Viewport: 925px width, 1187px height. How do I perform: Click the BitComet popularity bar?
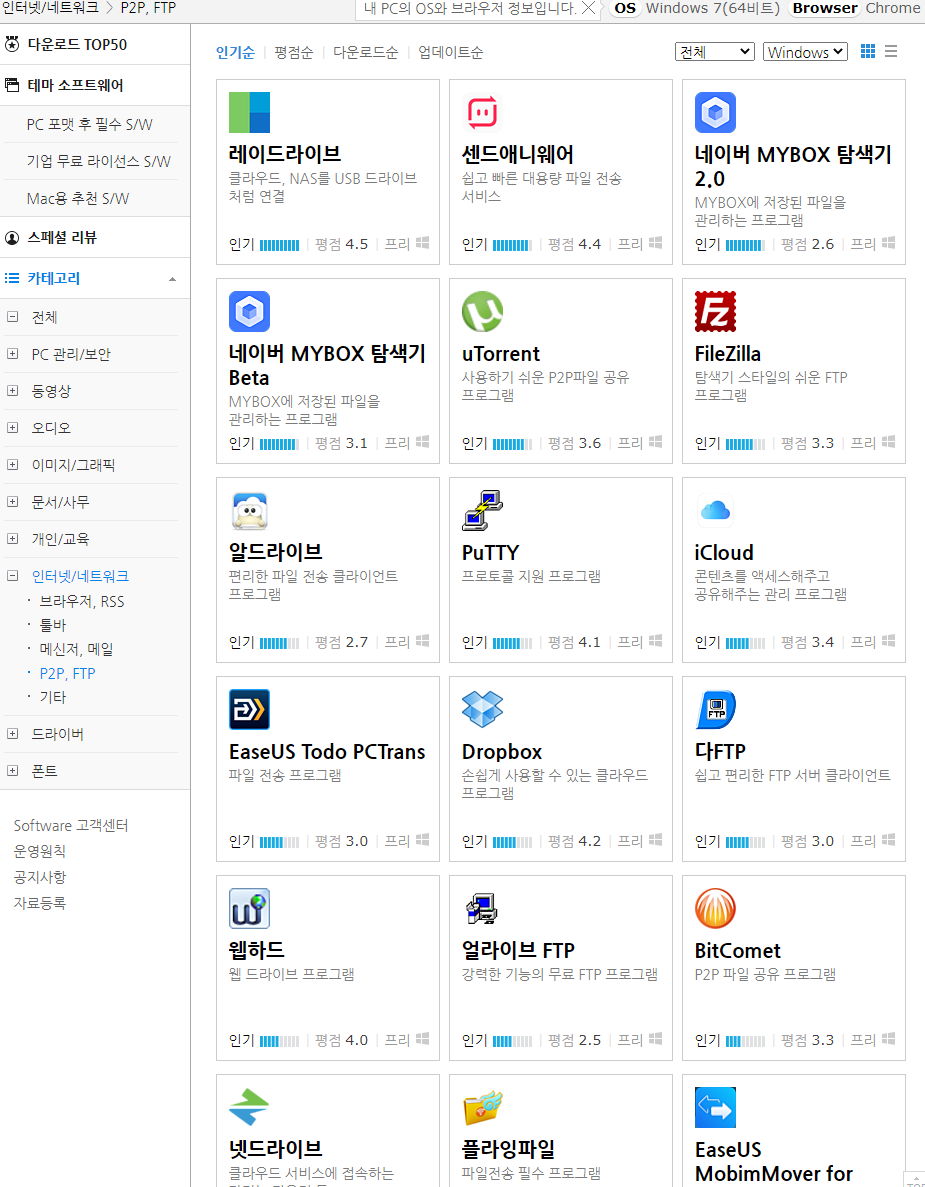[x=746, y=1041]
